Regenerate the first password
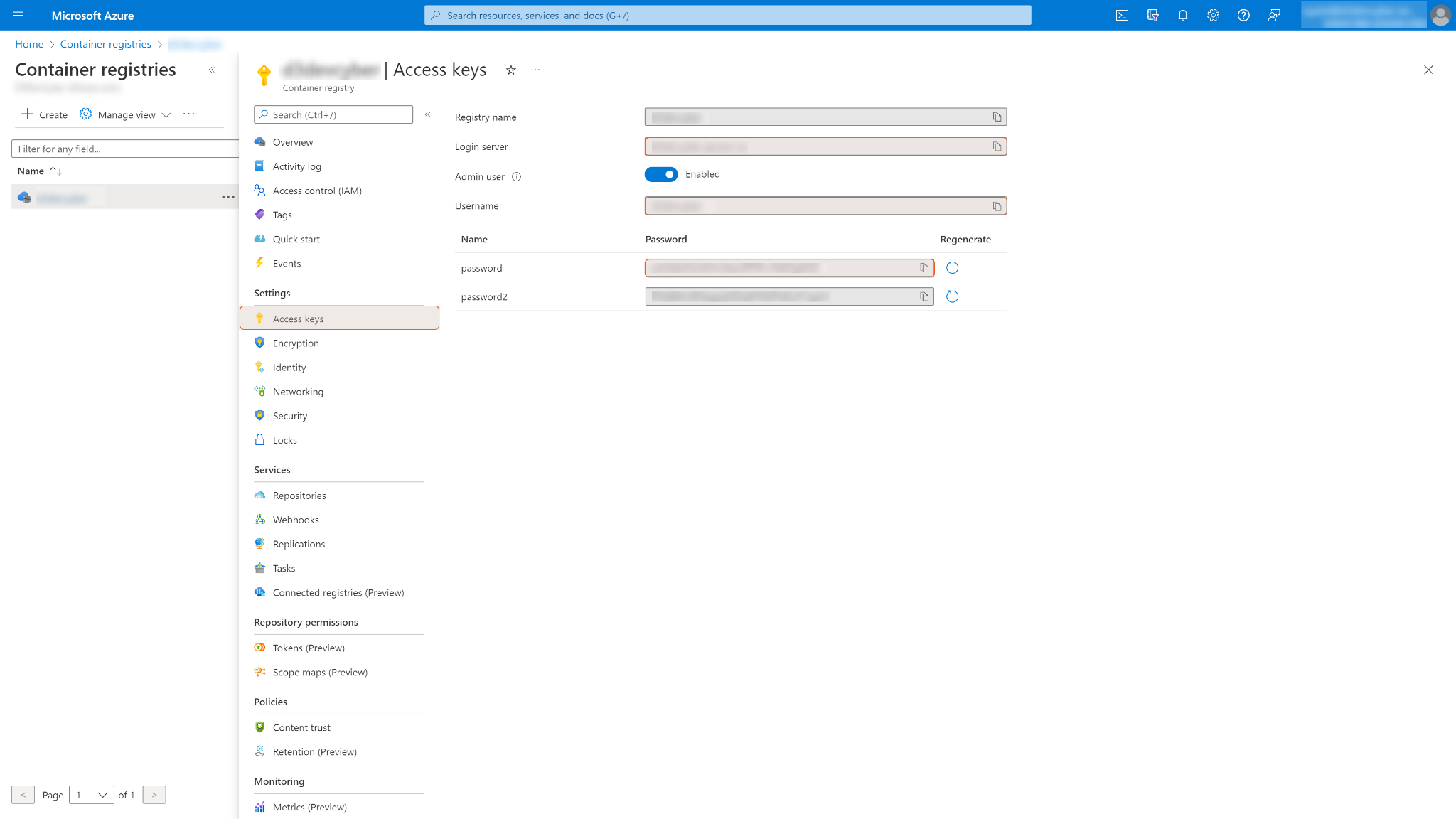 coord(952,268)
